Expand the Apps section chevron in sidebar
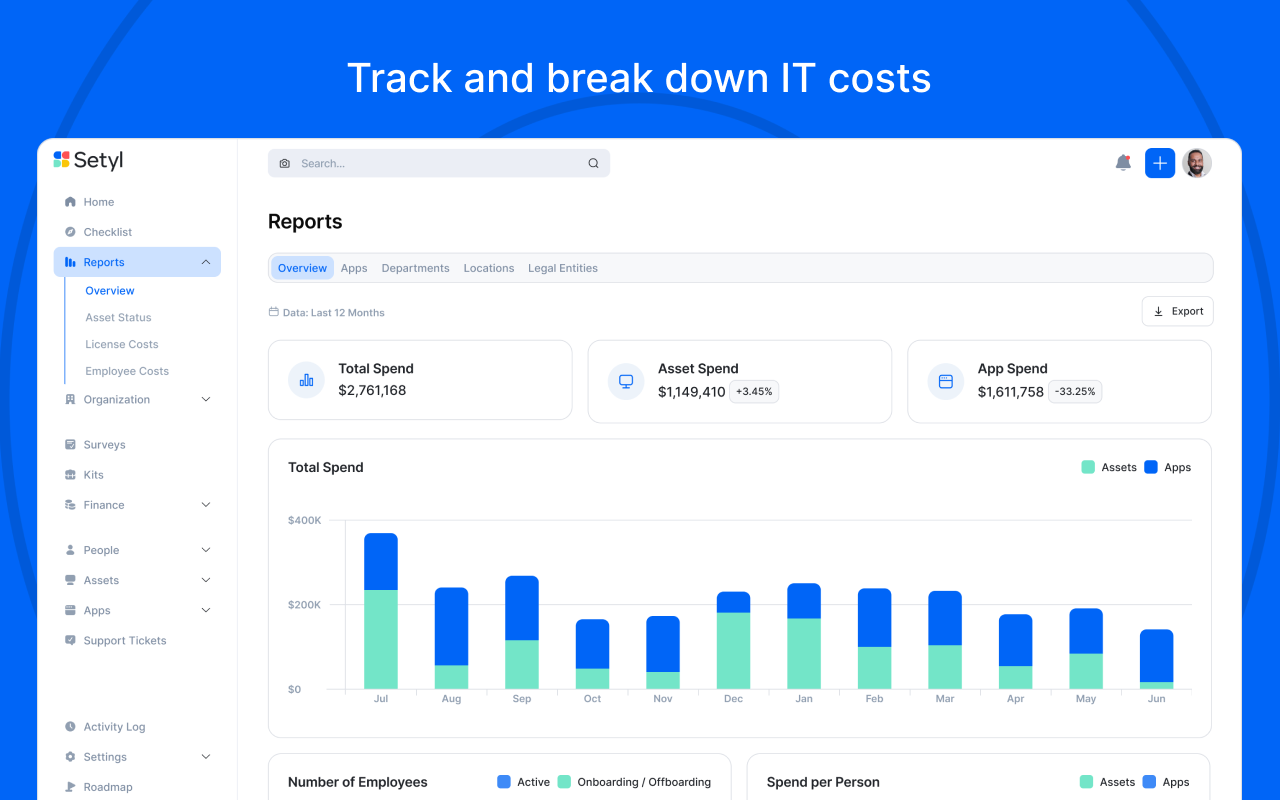Image resolution: width=1280 pixels, height=800 pixels. (x=206, y=610)
